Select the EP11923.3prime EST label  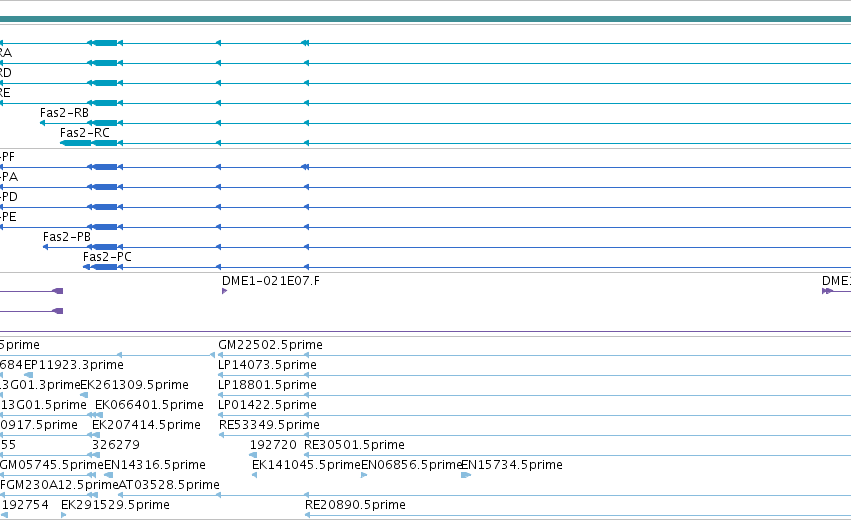pos(74,365)
